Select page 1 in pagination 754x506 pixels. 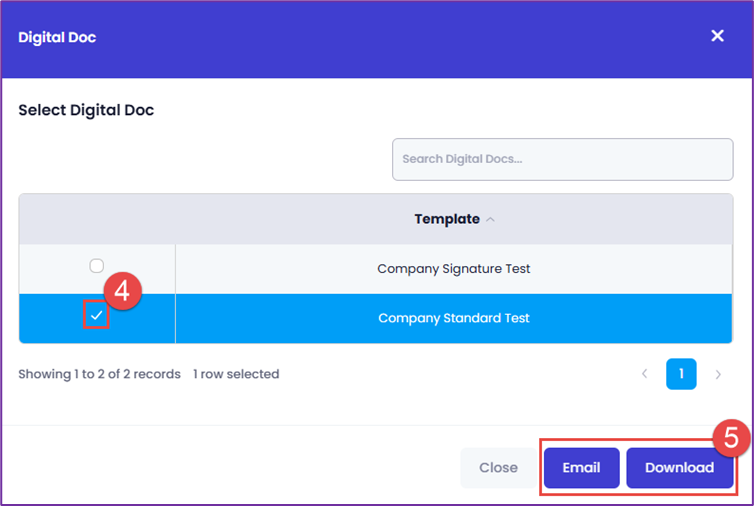point(681,374)
